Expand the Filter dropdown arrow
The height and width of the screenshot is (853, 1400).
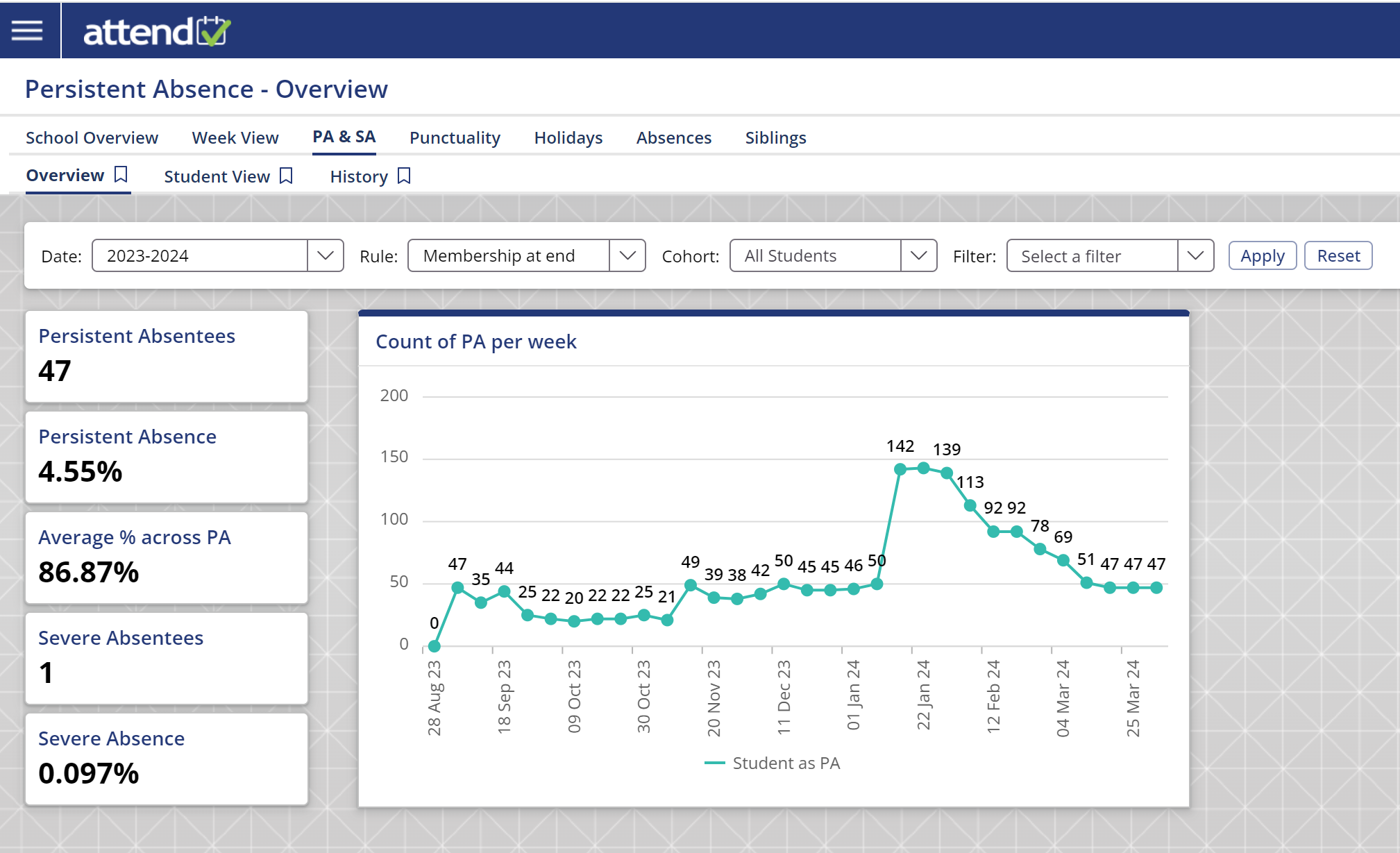(x=1195, y=255)
